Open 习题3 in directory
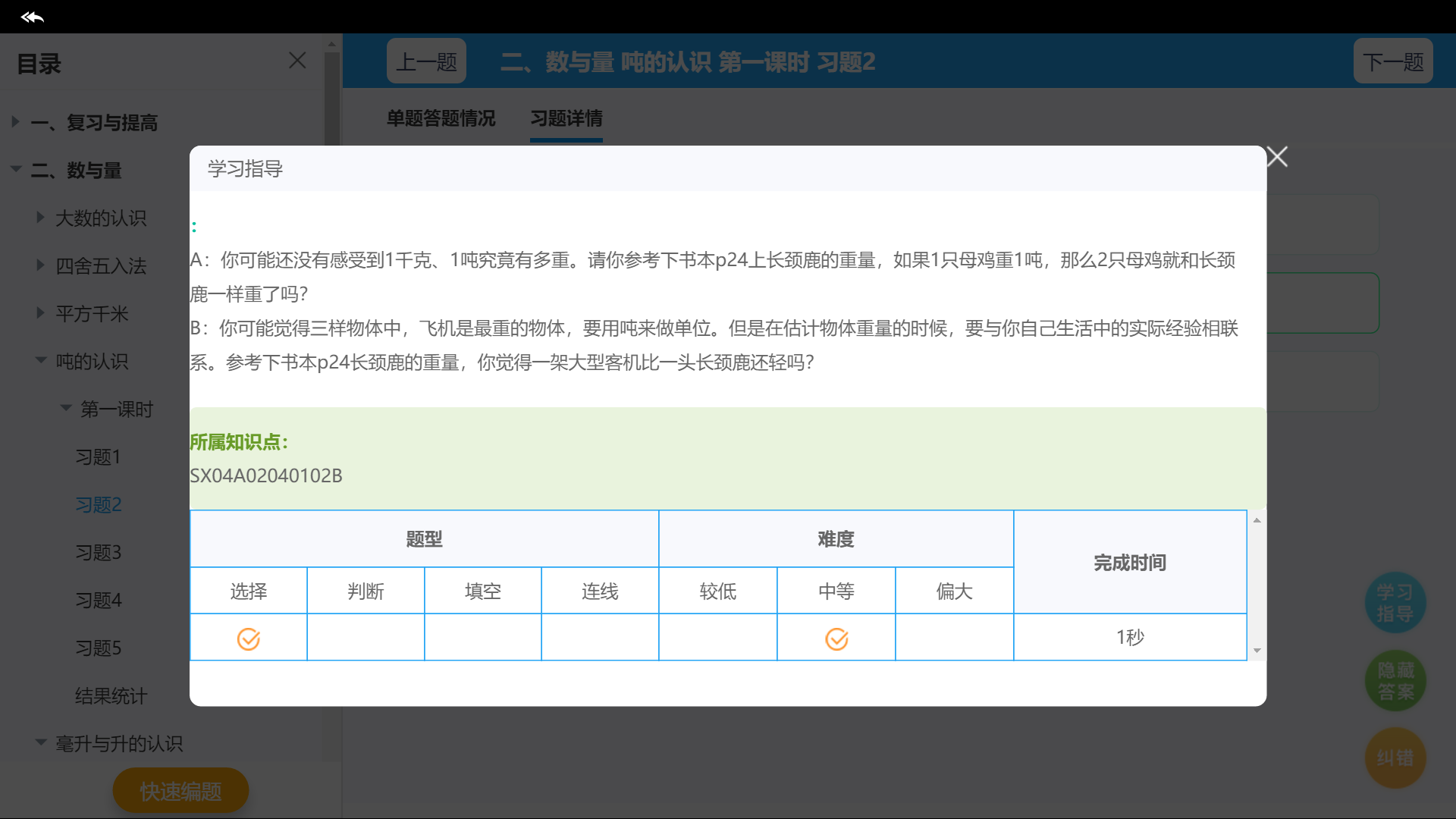This screenshot has width=1456, height=819. [x=99, y=552]
